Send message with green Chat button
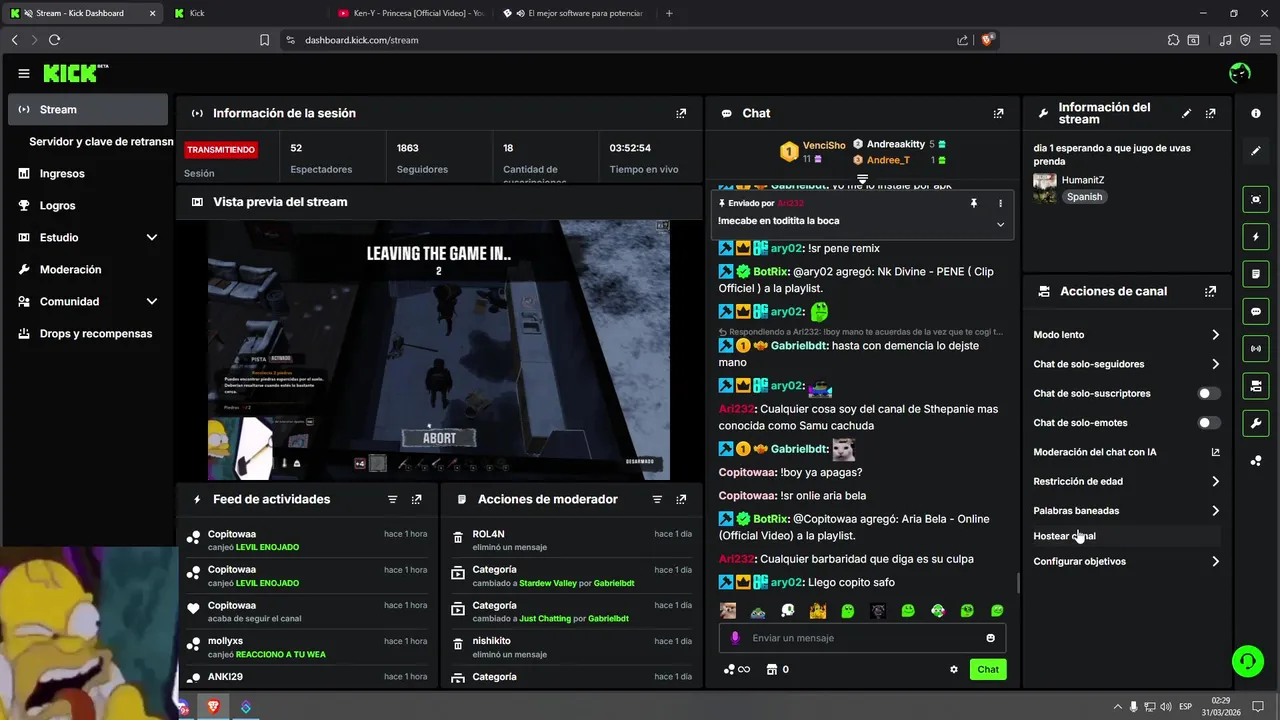 point(988,670)
